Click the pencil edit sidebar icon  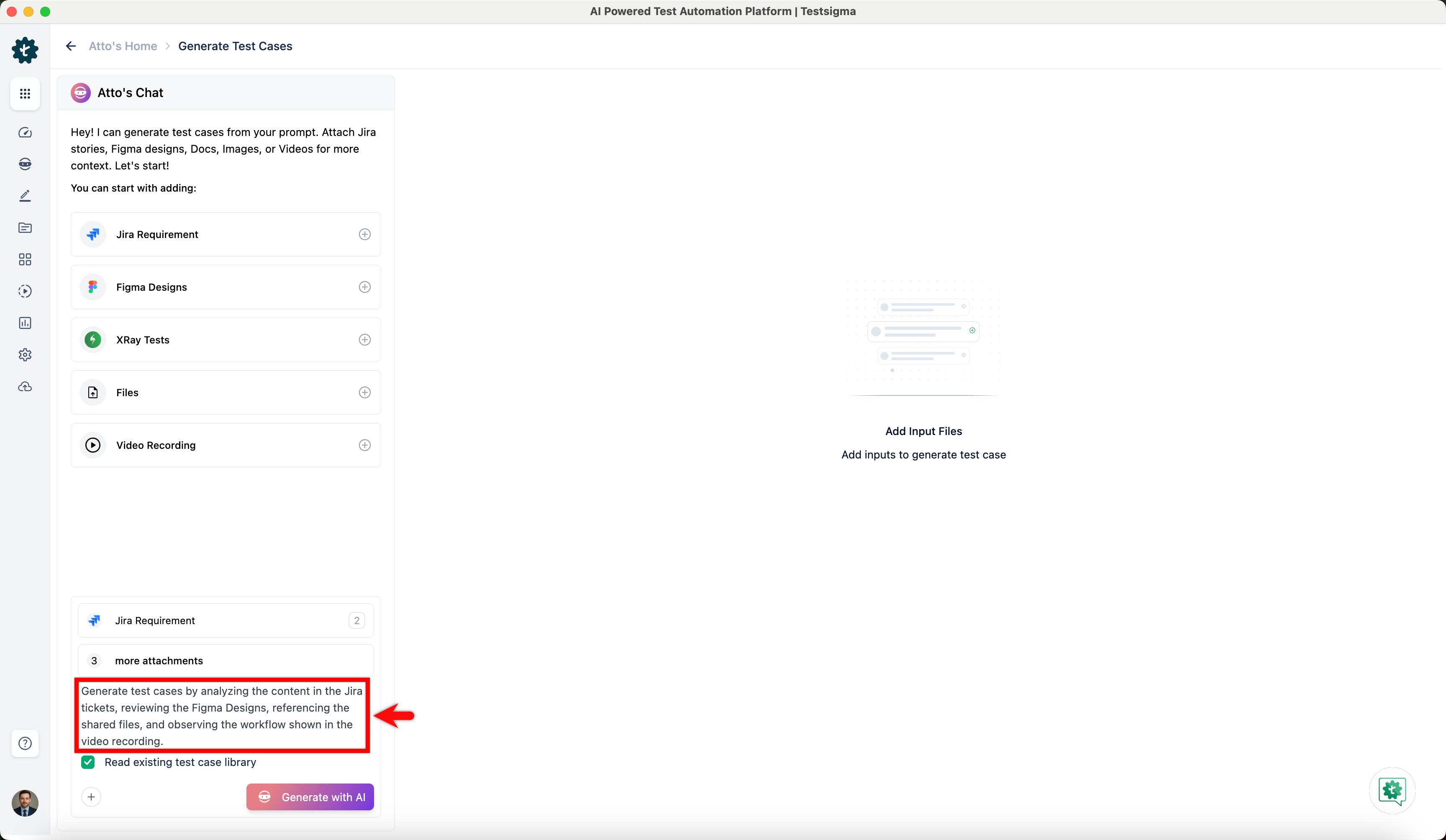[25, 196]
